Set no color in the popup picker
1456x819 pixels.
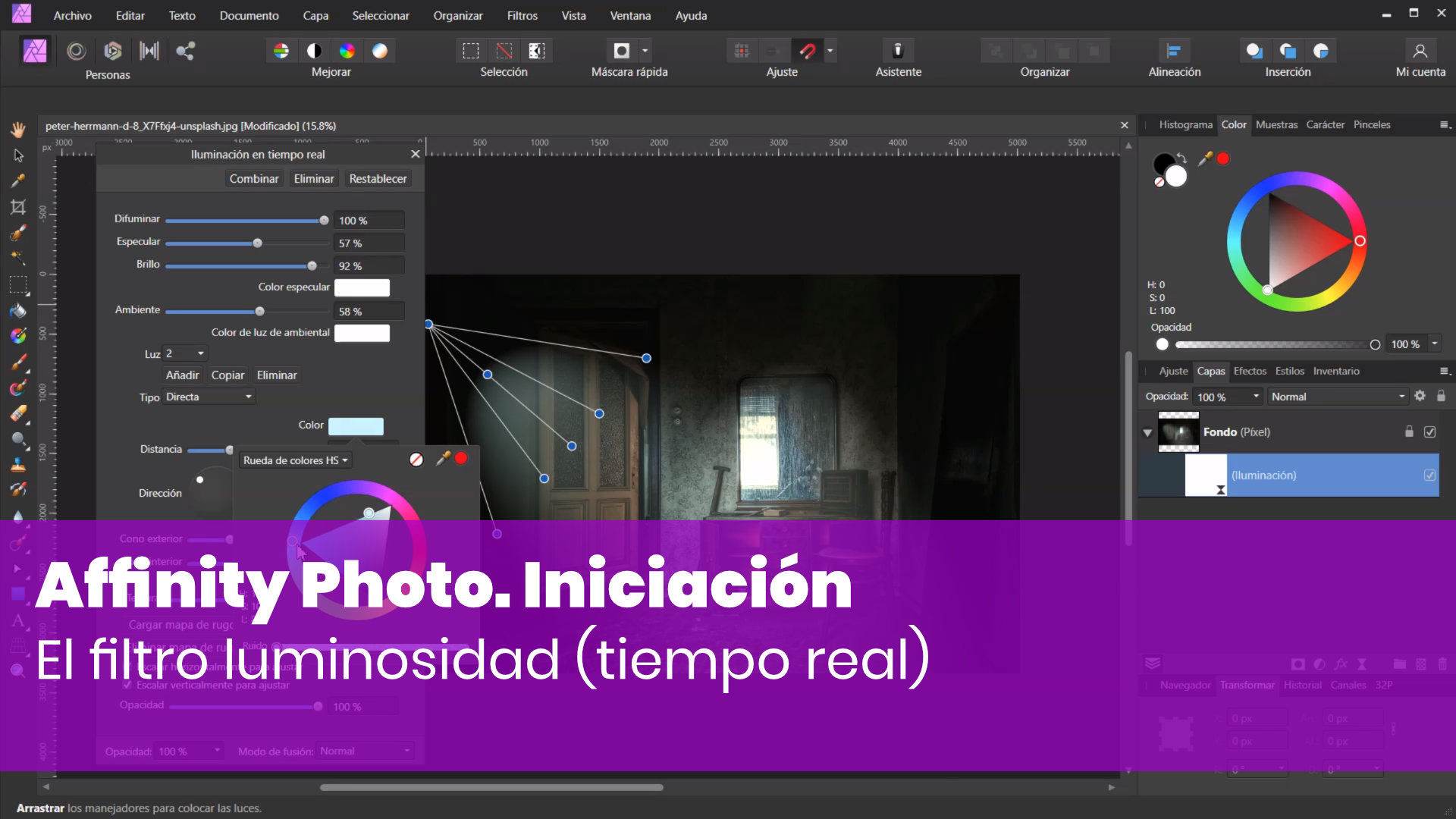coord(416,460)
